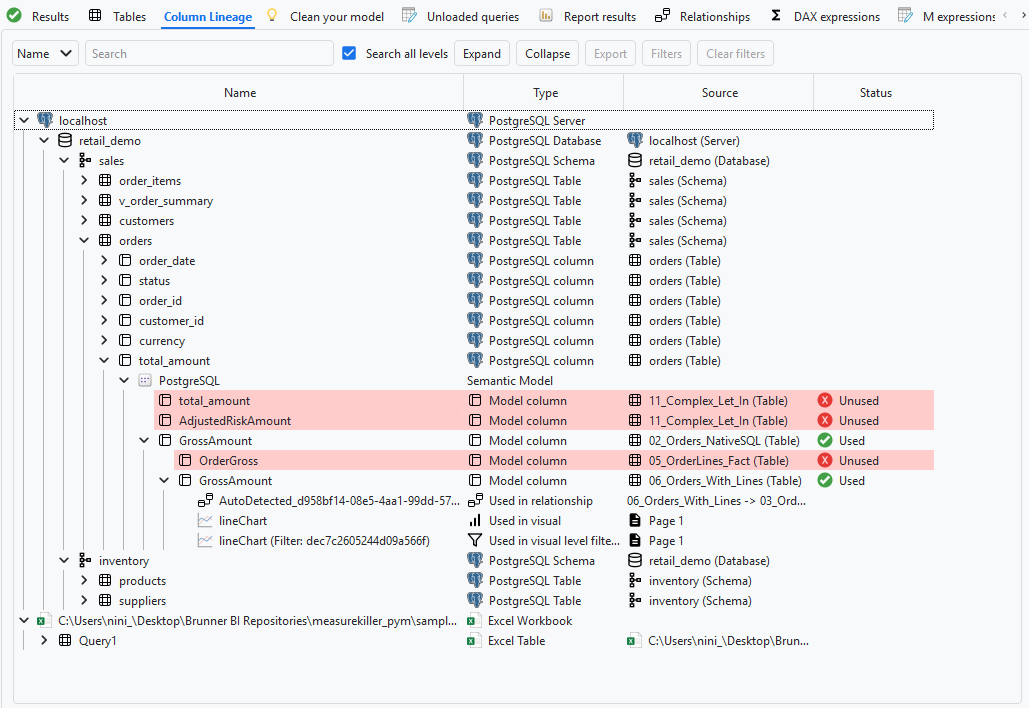The width and height of the screenshot is (1029, 708).
Task: Collapse the retail_demo database node
Action: click(x=44, y=140)
